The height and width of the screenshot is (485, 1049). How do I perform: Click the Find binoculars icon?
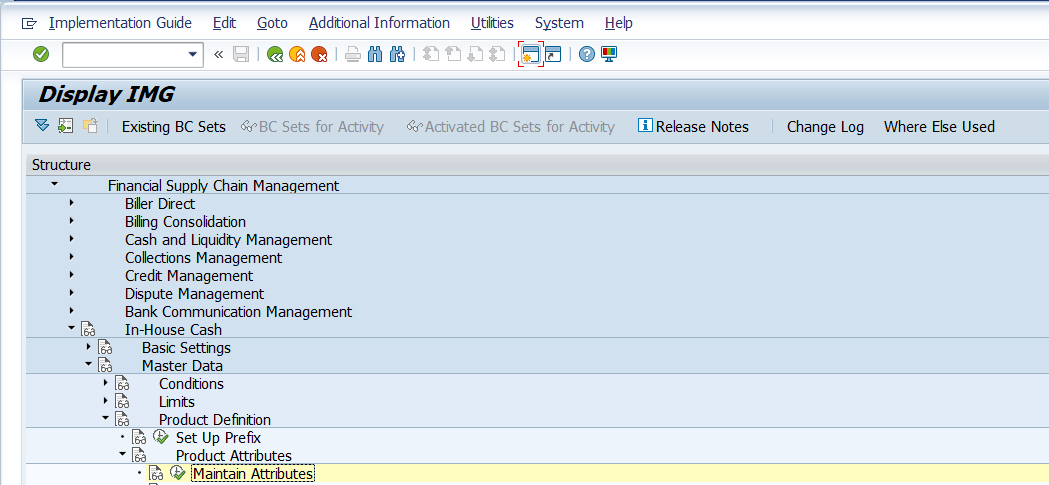pos(375,55)
